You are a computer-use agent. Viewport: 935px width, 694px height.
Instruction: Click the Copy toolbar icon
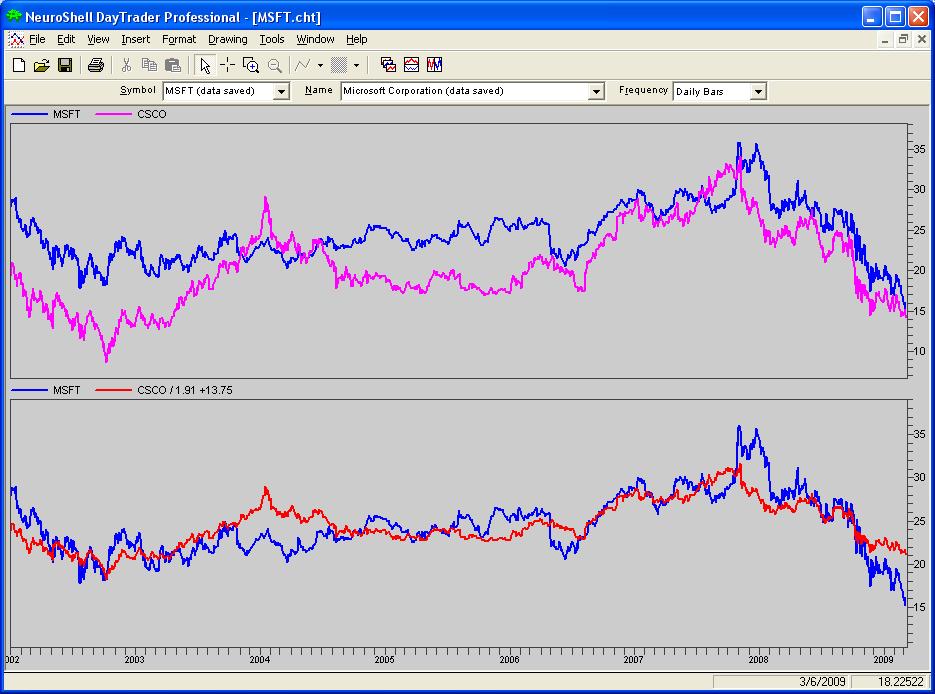[x=149, y=65]
